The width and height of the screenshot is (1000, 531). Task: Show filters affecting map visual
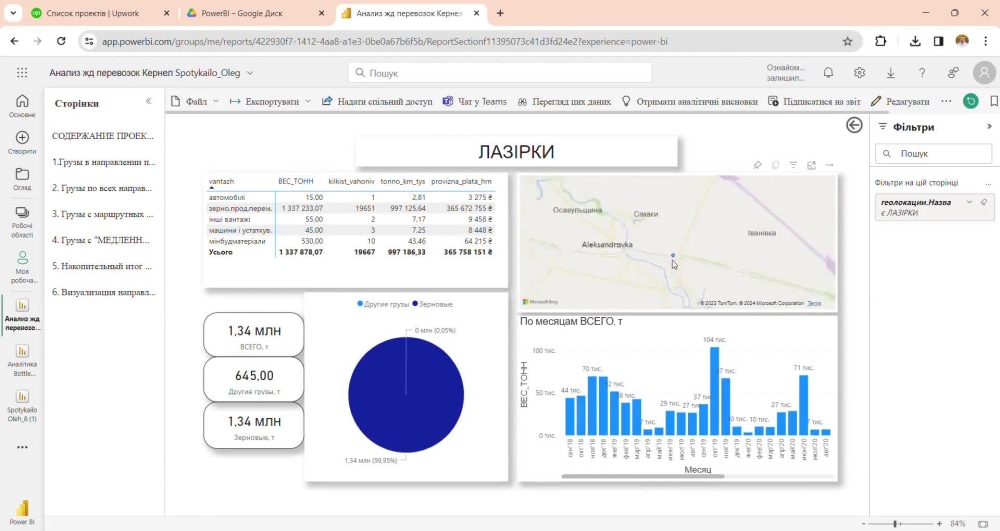[793, 165]
